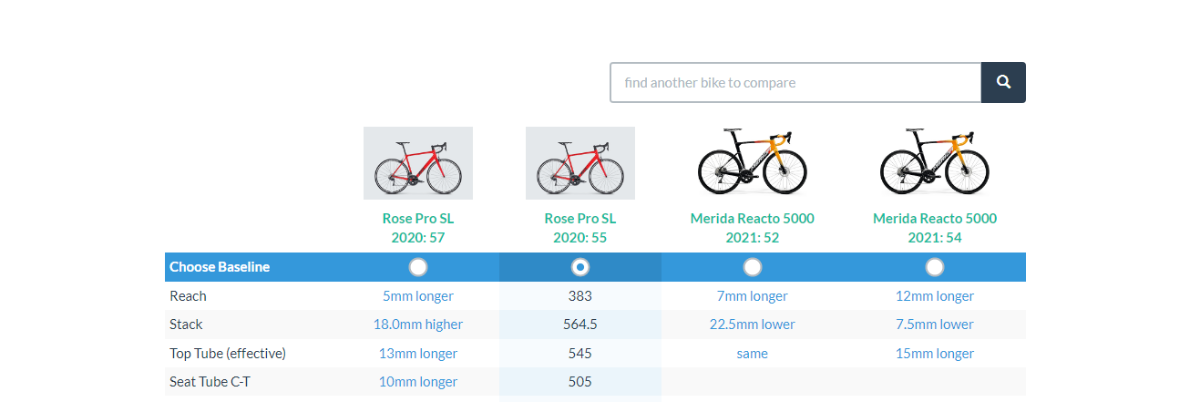Follow the Merida Reacto 5000 2021: 52 link

pyautogui.click(x=752, y=228)
